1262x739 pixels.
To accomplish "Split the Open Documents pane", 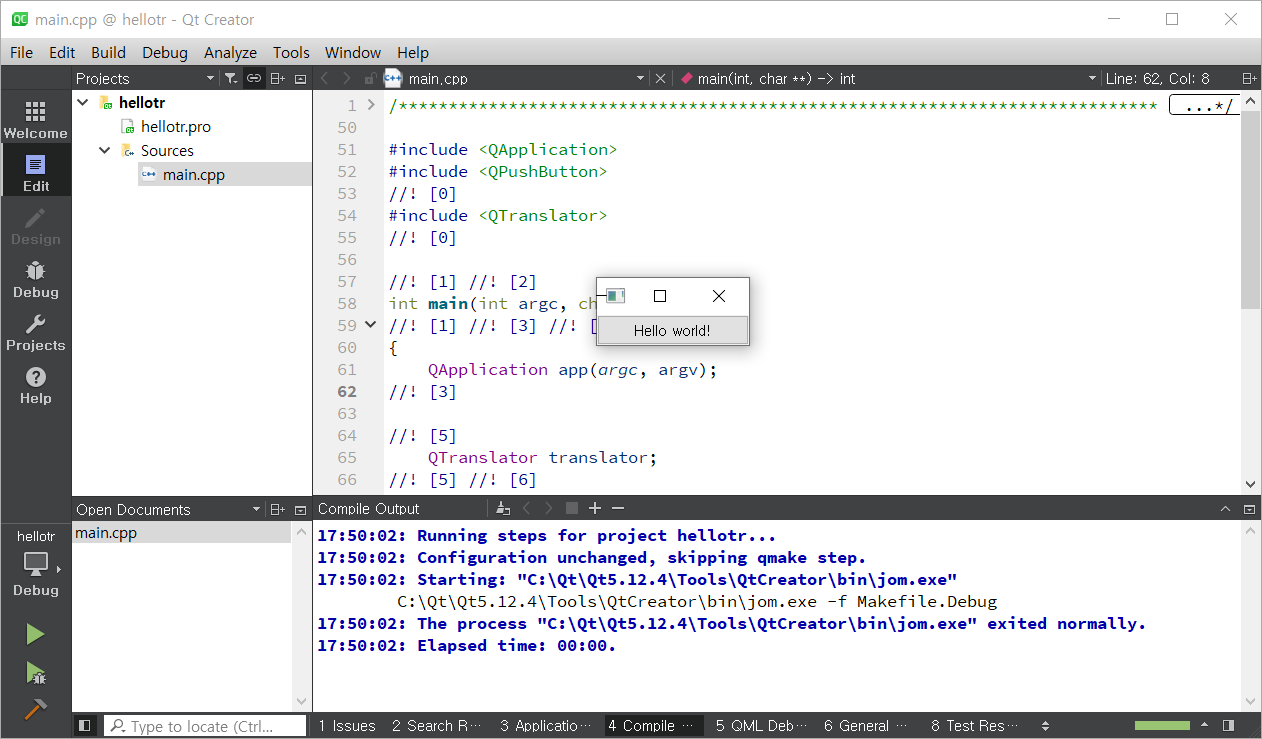I will [278, 509].
